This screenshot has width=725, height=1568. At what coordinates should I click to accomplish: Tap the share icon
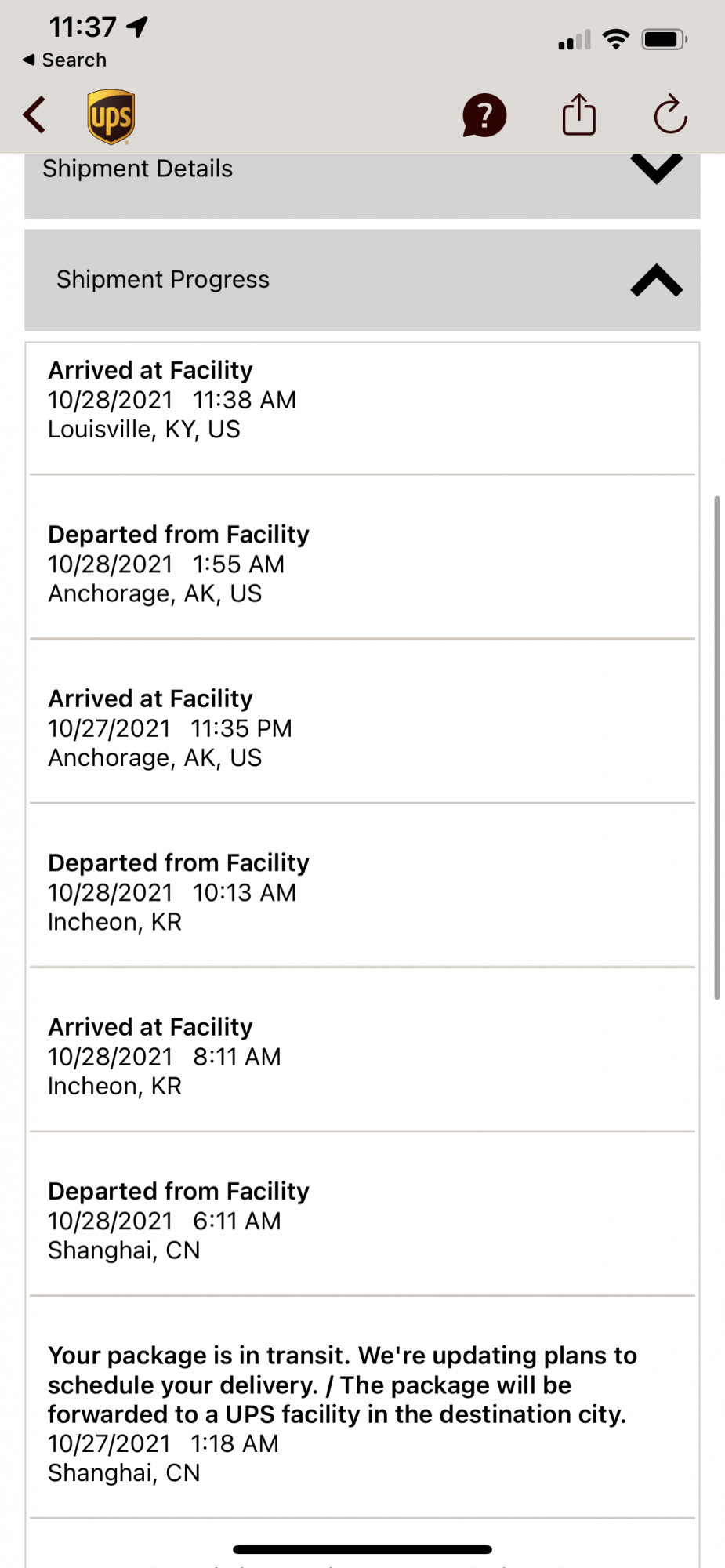point(579,115)
